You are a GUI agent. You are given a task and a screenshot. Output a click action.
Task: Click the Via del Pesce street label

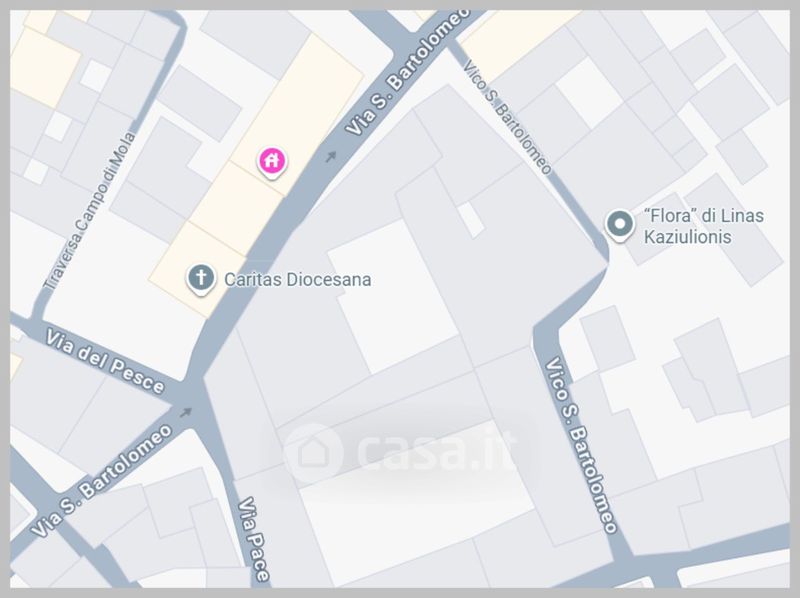click(106, 361)
